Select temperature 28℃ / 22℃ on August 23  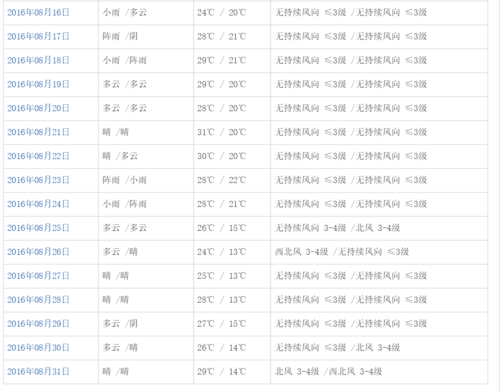(221, 180)
